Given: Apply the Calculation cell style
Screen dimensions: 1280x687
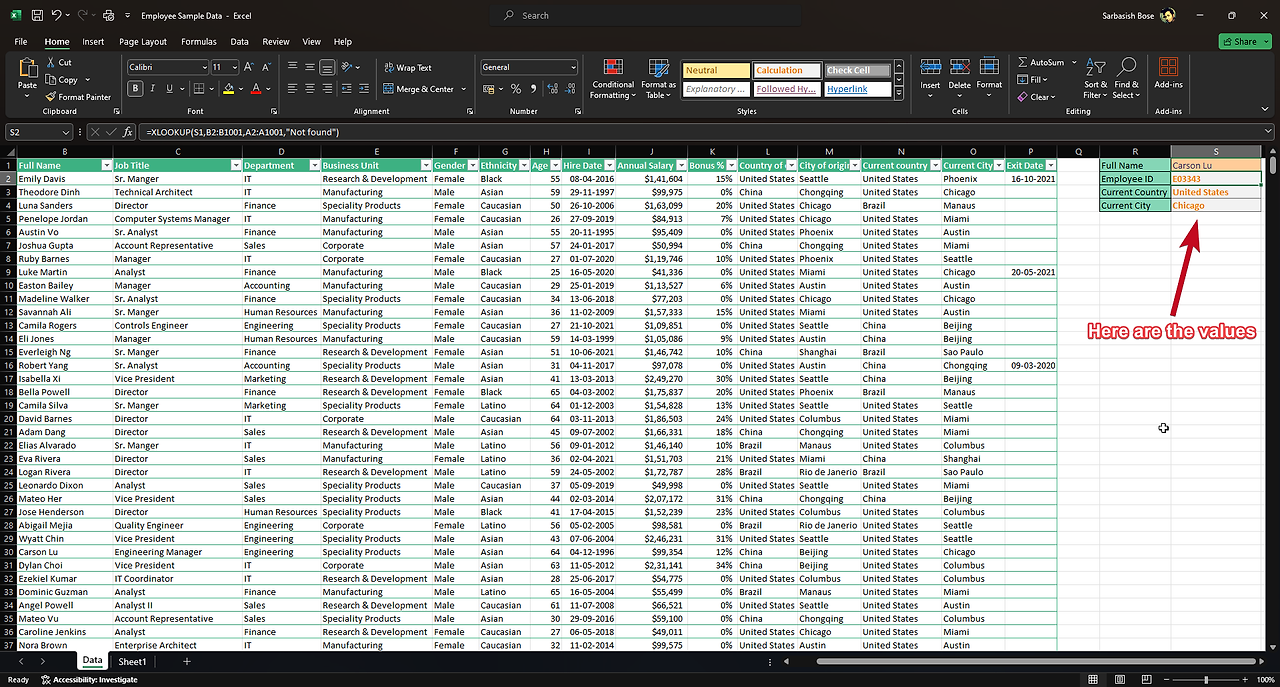Looking at the screenshot, I should (786, 70).
